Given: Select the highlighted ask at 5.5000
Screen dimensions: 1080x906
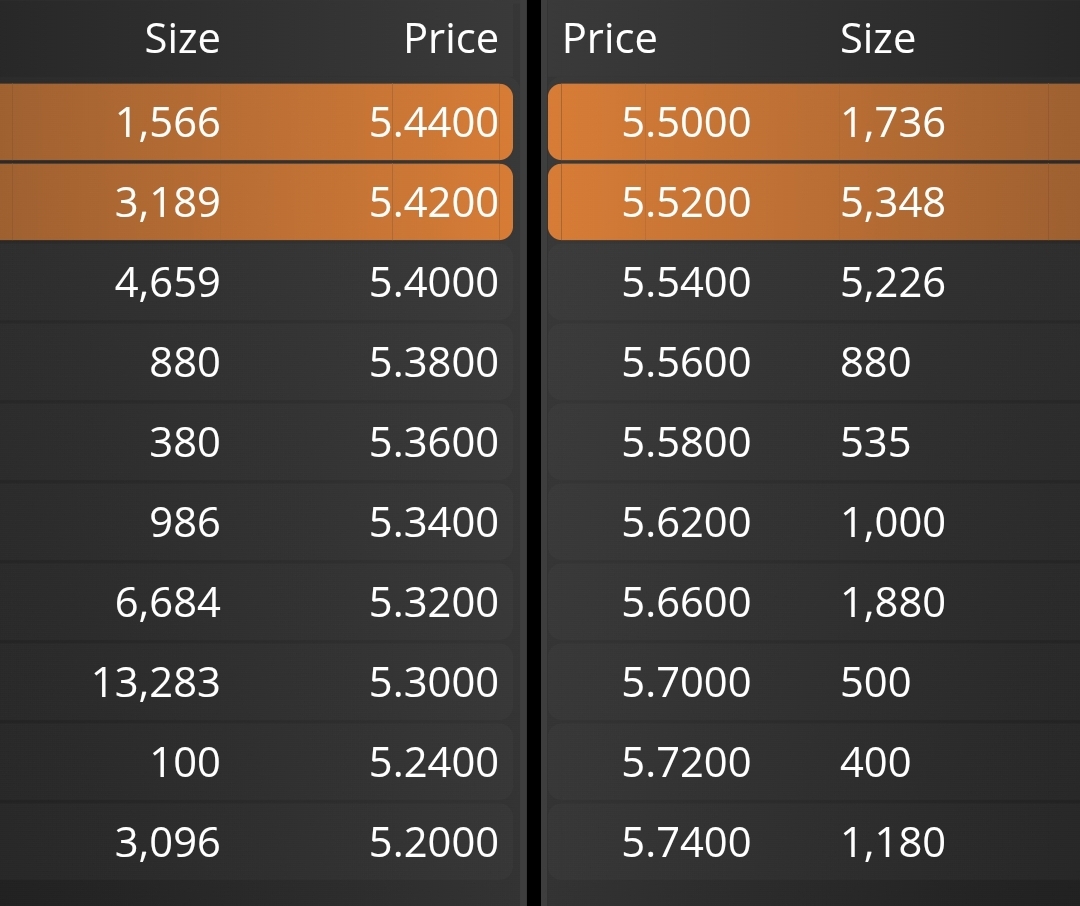Looking at the screenshot, I should pos(814,122).
